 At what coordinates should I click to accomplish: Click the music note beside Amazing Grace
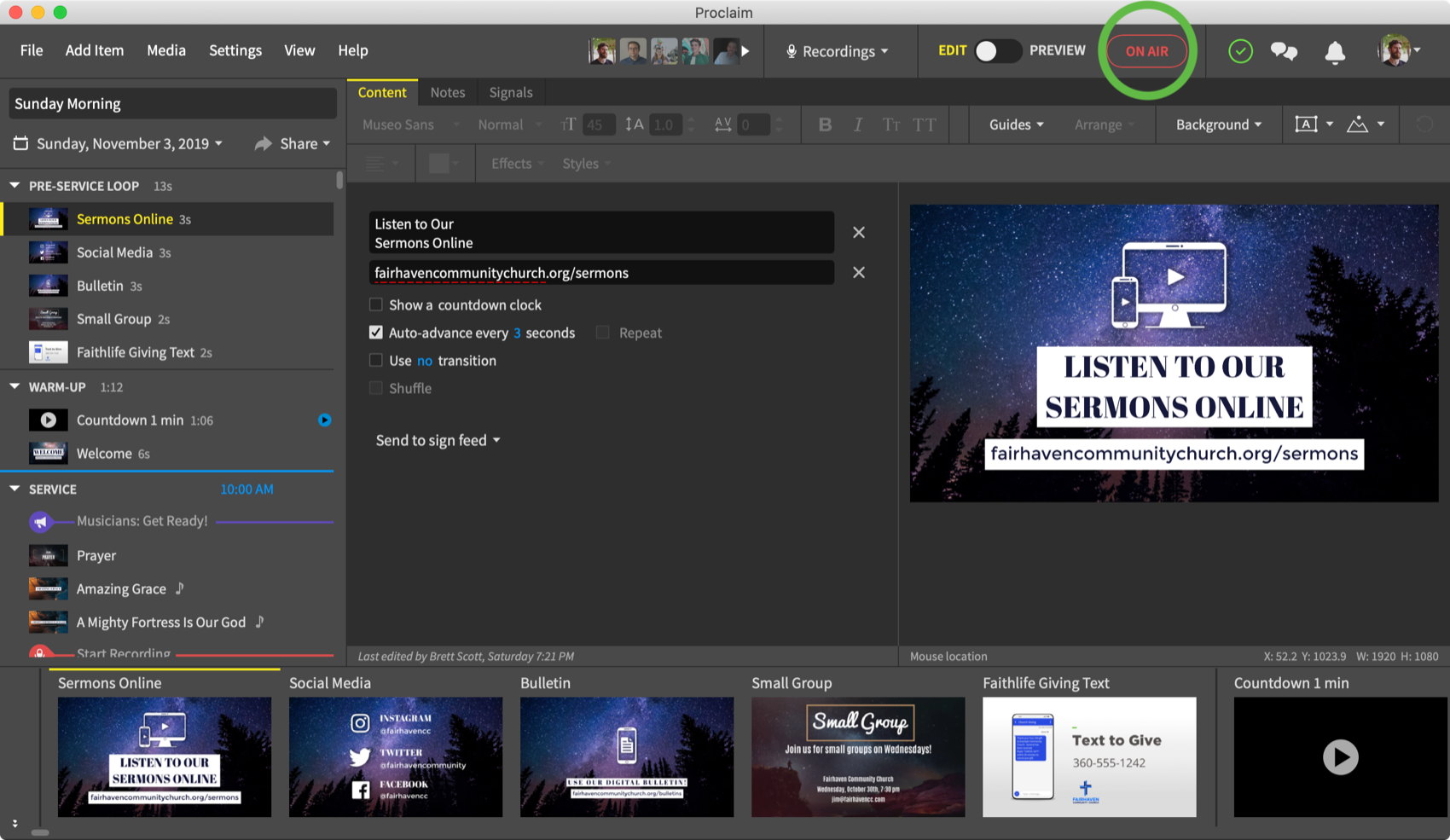pyautogui.click(x=180, y=588)
